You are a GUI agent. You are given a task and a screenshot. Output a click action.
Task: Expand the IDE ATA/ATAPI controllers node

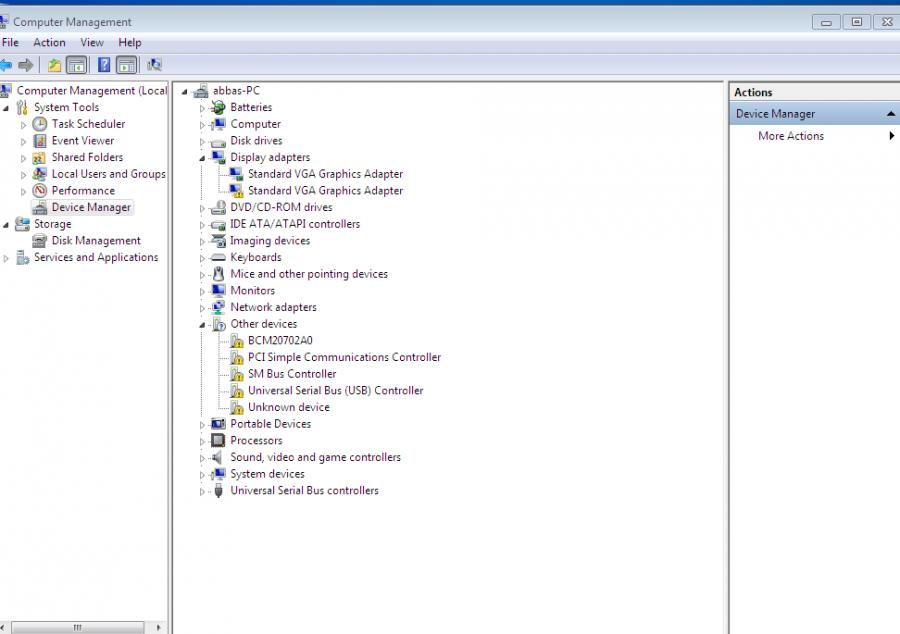point(202,225)
